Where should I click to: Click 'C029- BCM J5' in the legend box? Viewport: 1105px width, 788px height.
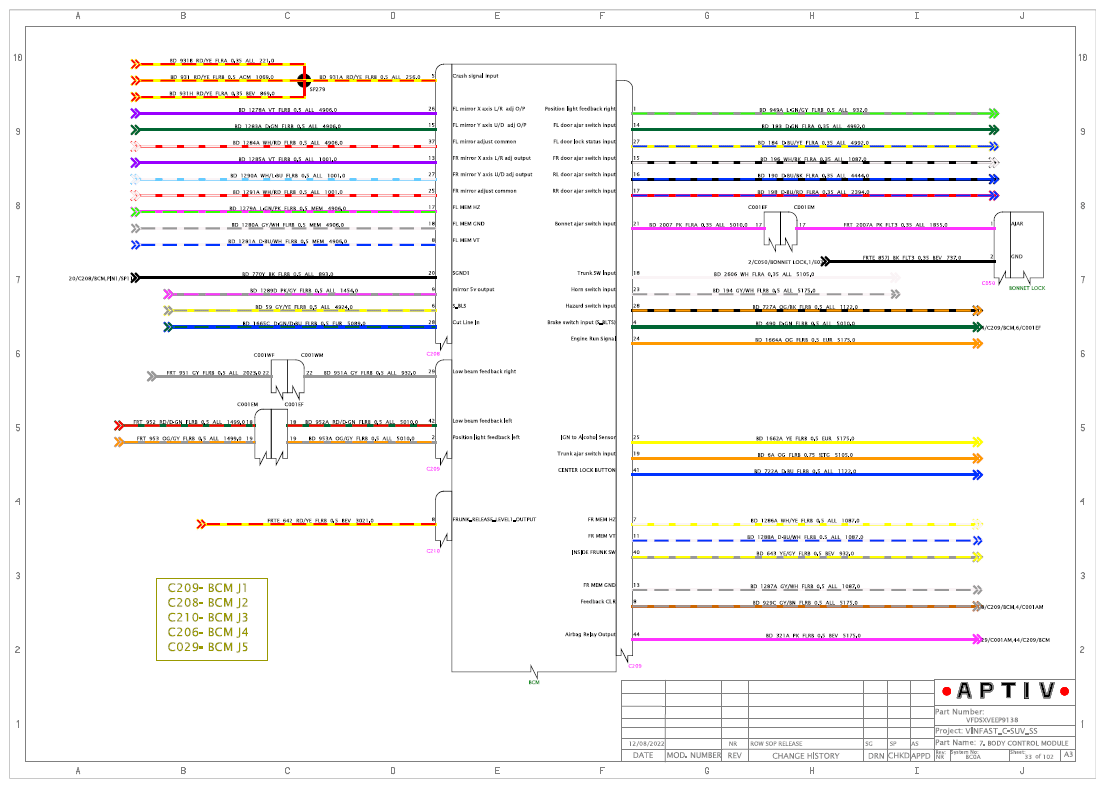point(208,647)
